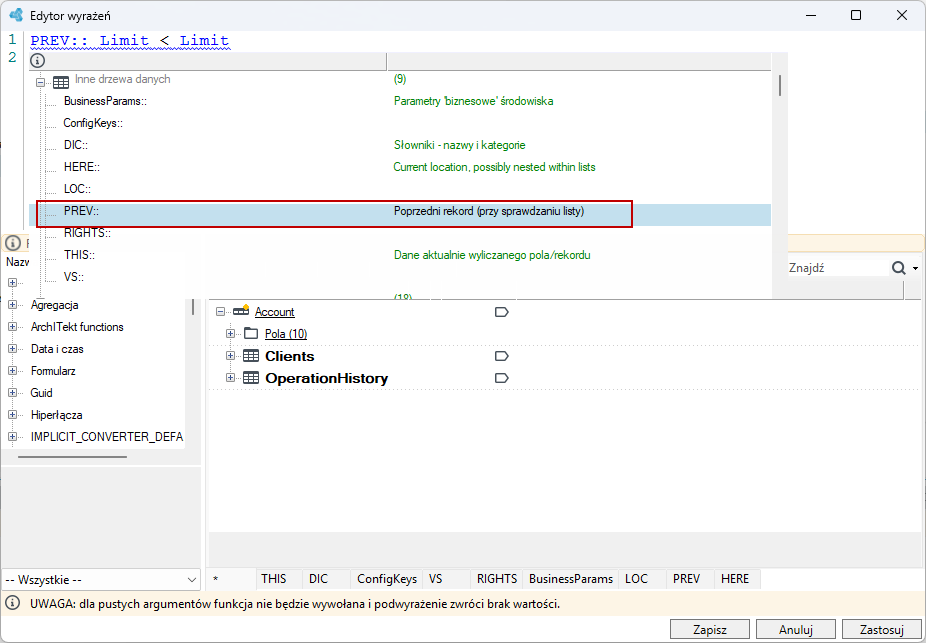Expand the Data i czas category
Image resolution: width=926 pixels, height=643 pixels.
point(12,349)
